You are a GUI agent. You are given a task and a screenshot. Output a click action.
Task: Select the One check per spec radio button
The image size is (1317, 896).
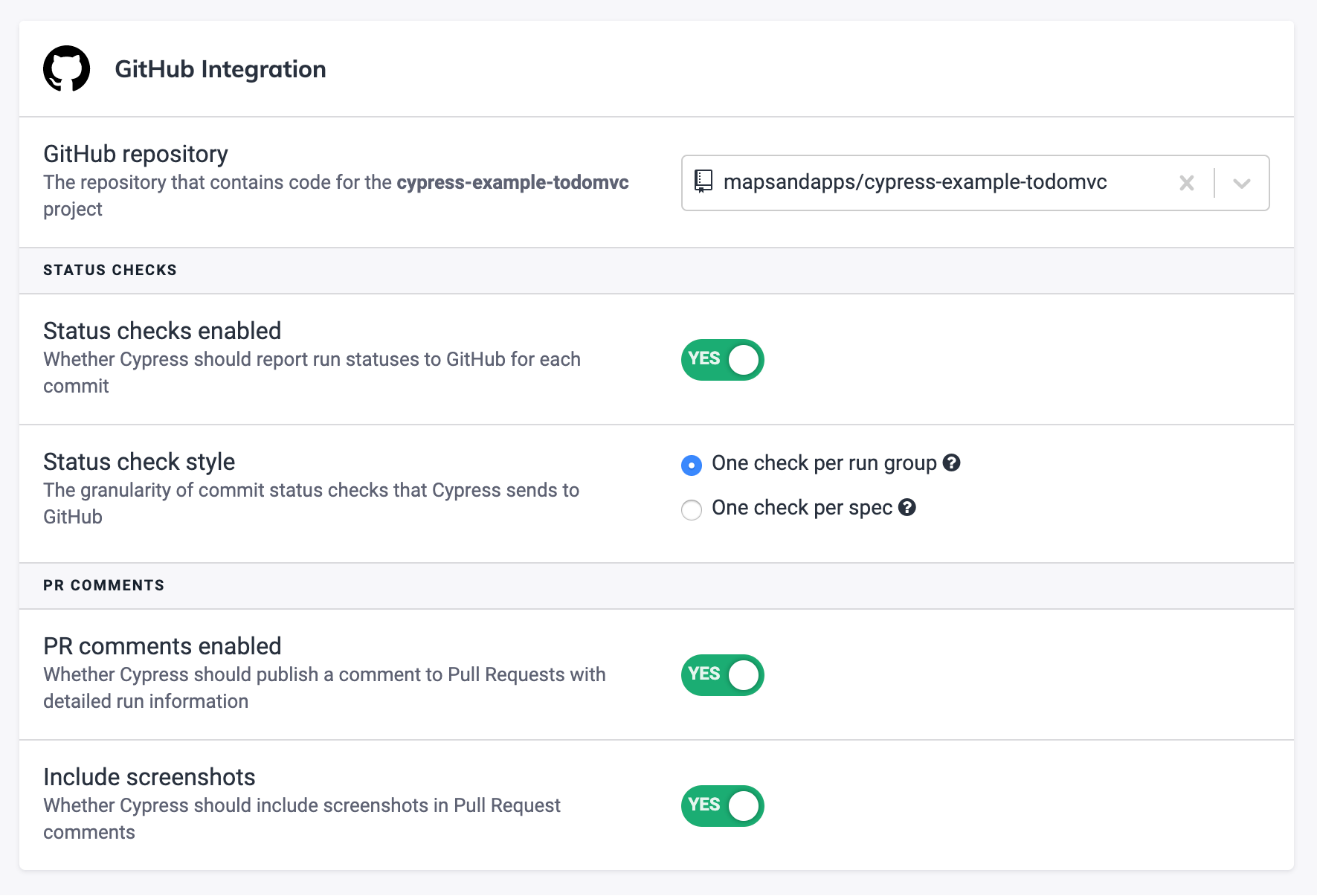[x=691, y=510]
